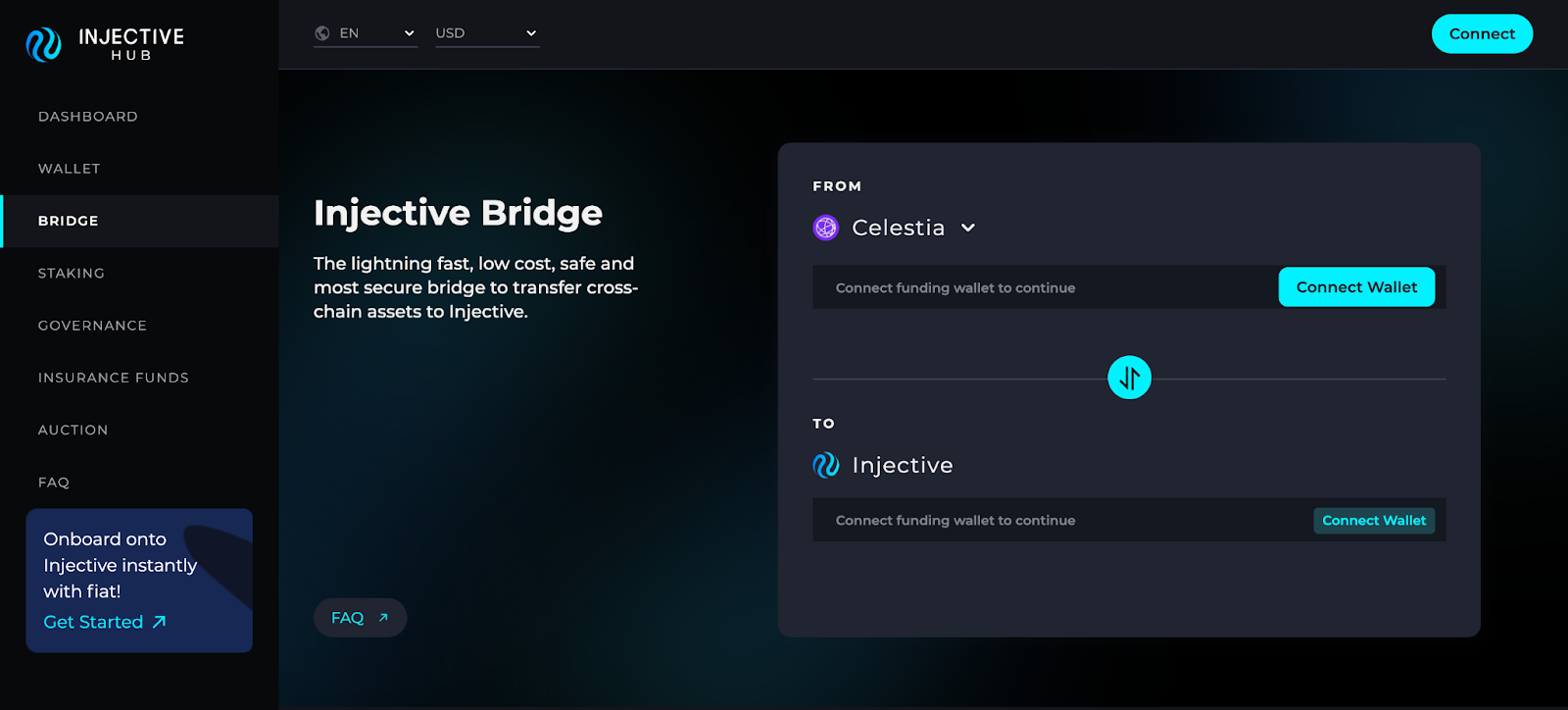Click the swap direction arrows icon
1568x710 pixels.
click(1129, 378)
